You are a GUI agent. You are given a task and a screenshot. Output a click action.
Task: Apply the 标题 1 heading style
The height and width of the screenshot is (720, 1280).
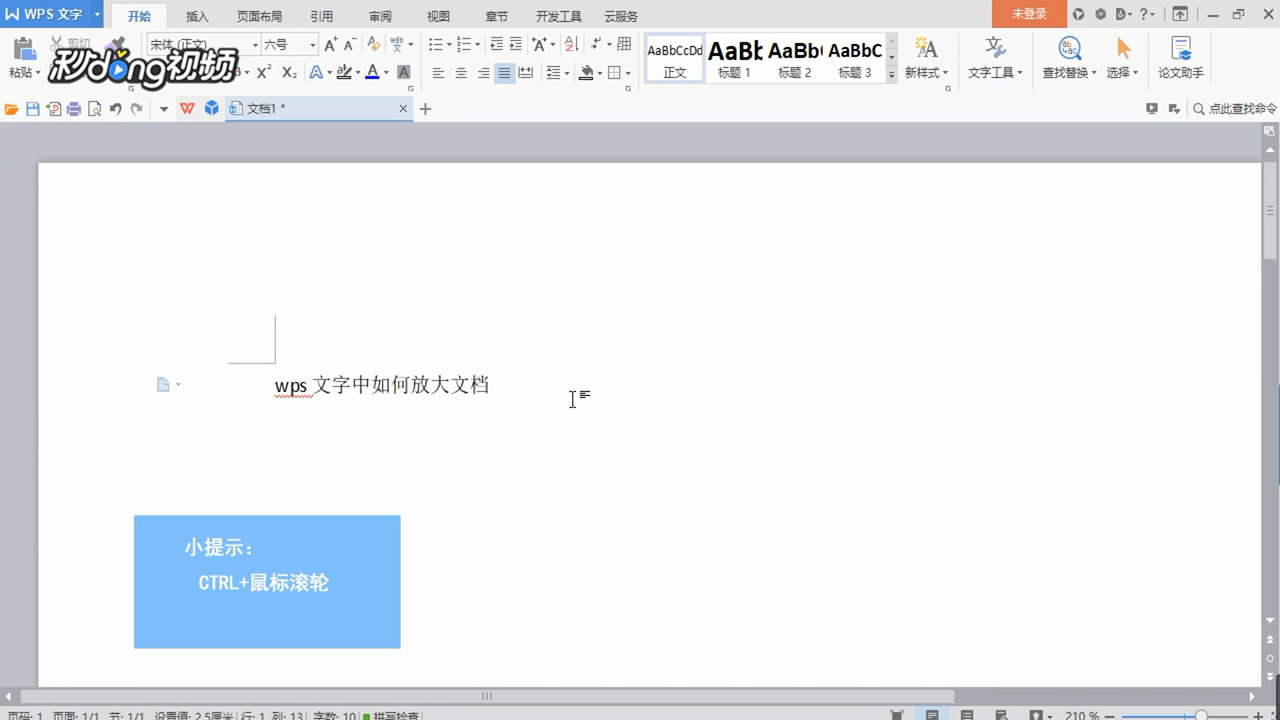click(735, 58)
